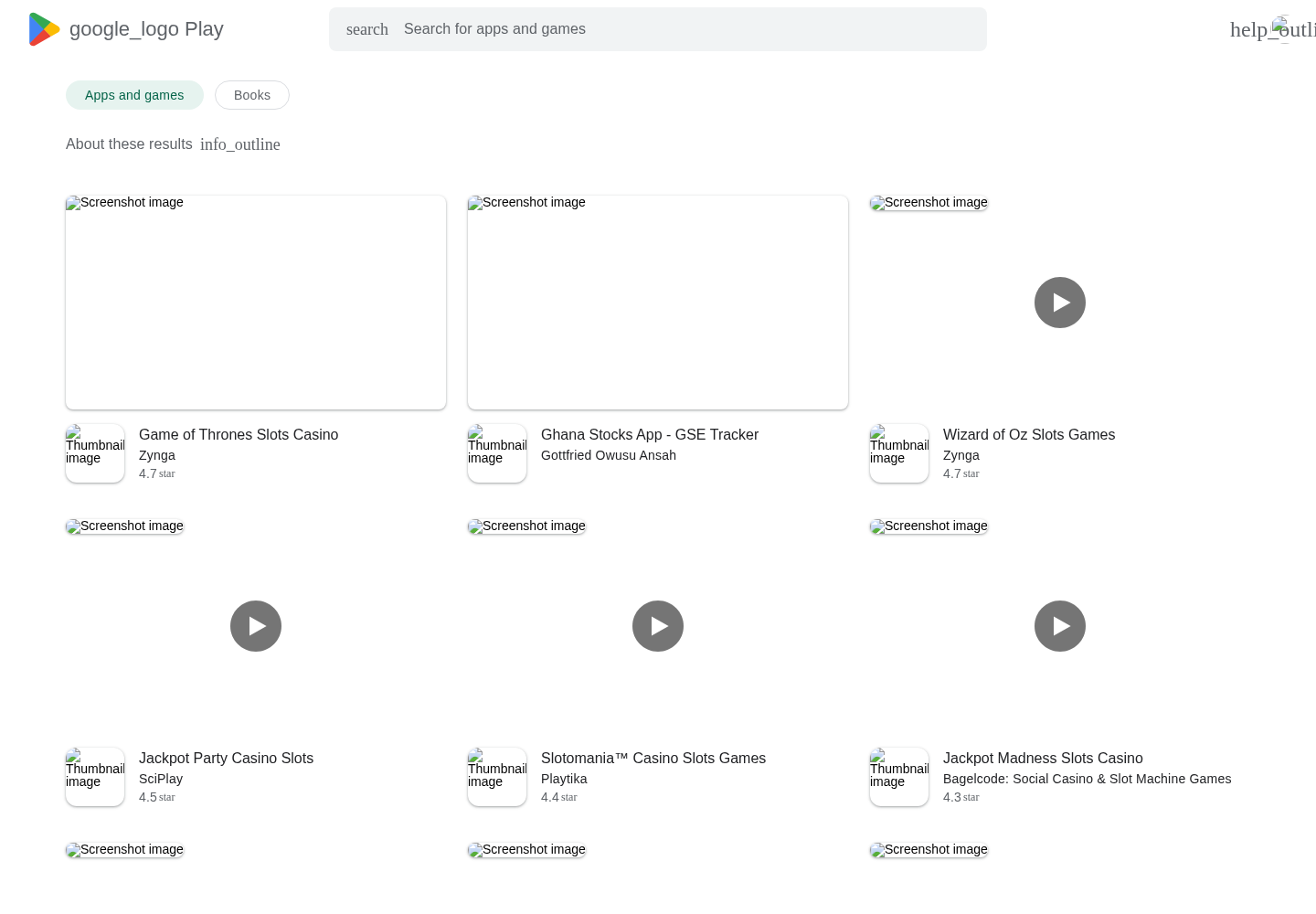Open Game of Thrones Slots thumbnail icon
Screen dimensions: 1316x914
[x=95, y=453]
